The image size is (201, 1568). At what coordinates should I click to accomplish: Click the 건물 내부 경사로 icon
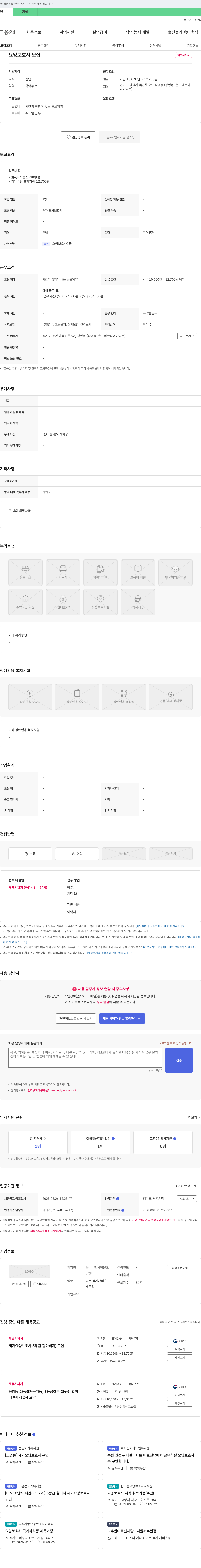171,697
